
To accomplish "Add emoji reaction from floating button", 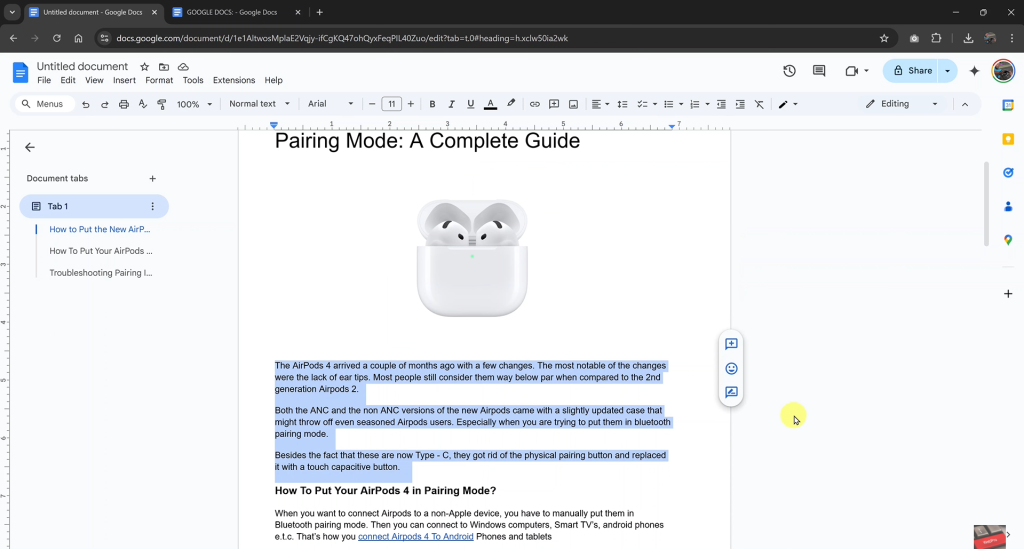I will coord(731,369).
